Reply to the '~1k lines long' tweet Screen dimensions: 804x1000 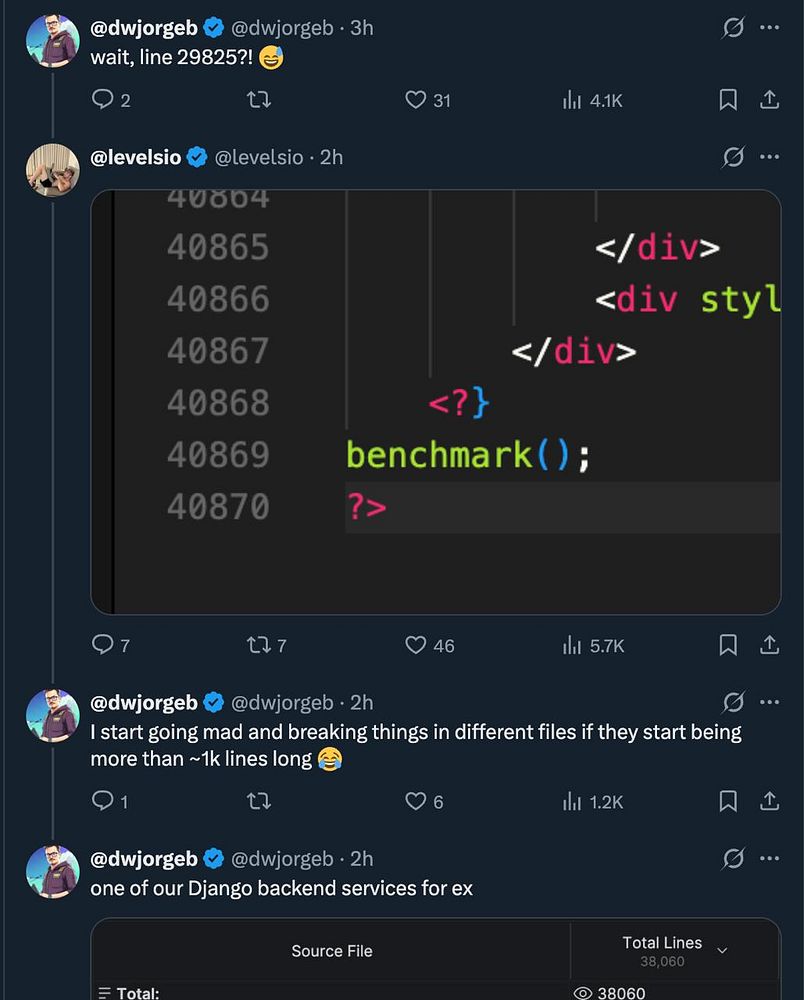(x=103, y=801)
